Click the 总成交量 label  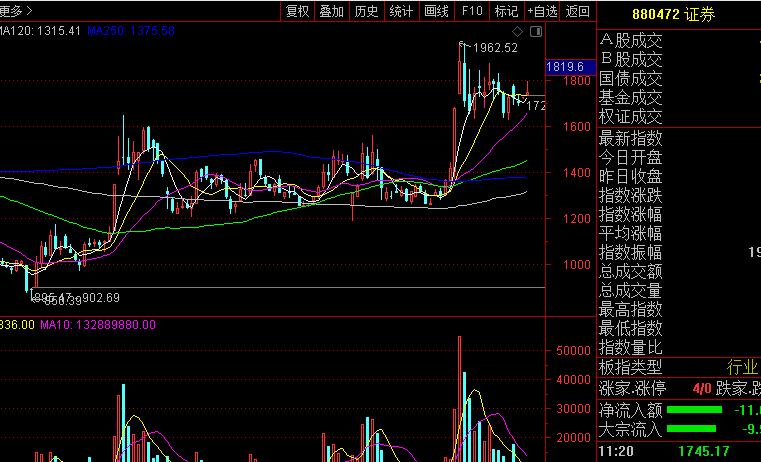pos(630,291)
